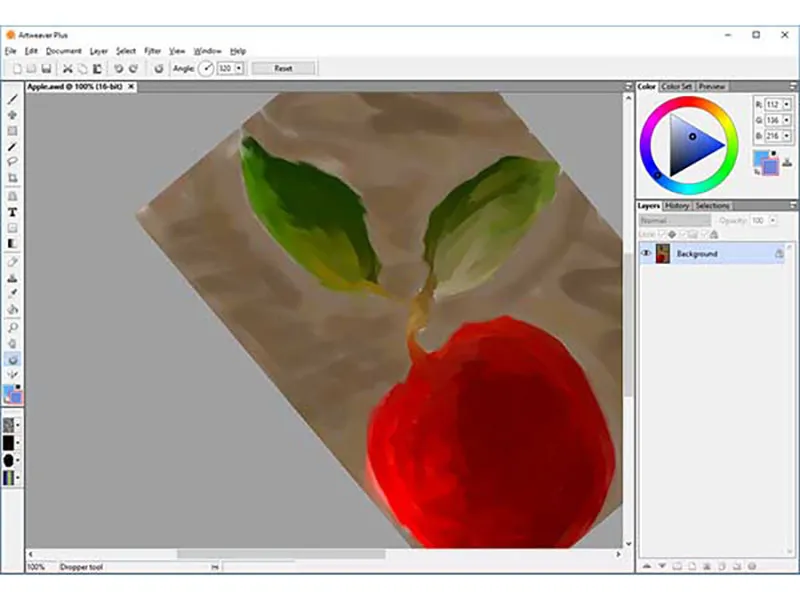
Task: Click the Save document icon
Action: pyautogui.click(x=46, y=68)
